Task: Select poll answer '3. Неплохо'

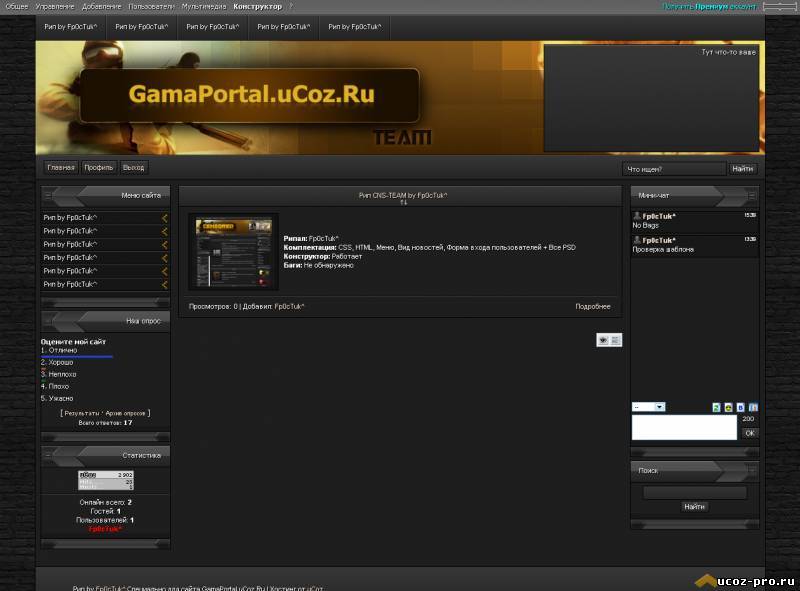Action: tap(59, 375)
